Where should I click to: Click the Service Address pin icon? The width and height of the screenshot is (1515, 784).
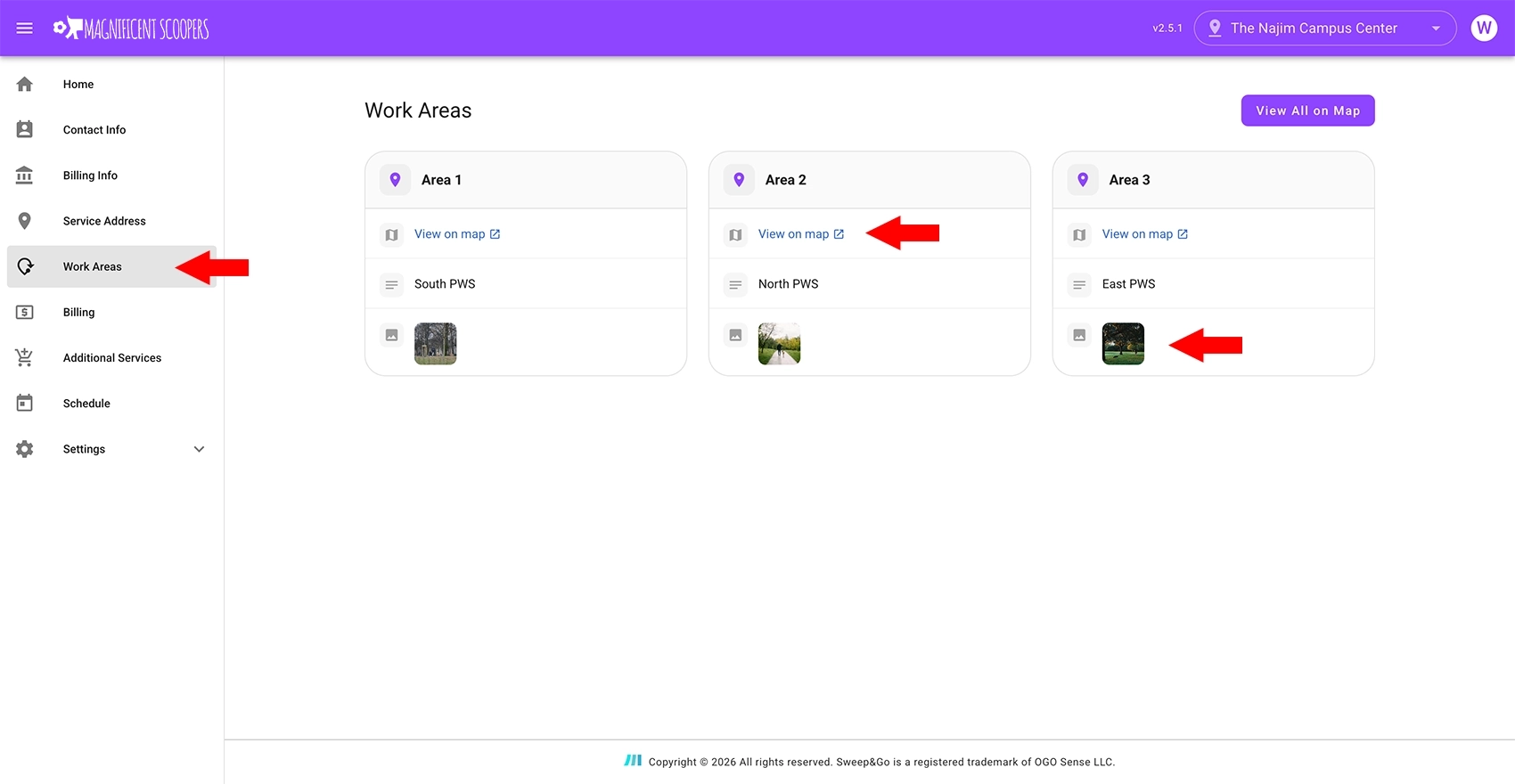pos(25,221)
